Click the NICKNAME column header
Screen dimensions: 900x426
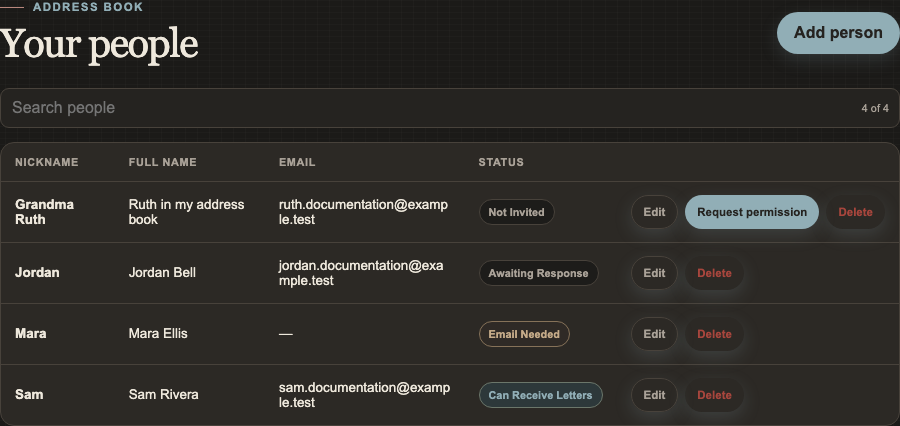point(46,162)
